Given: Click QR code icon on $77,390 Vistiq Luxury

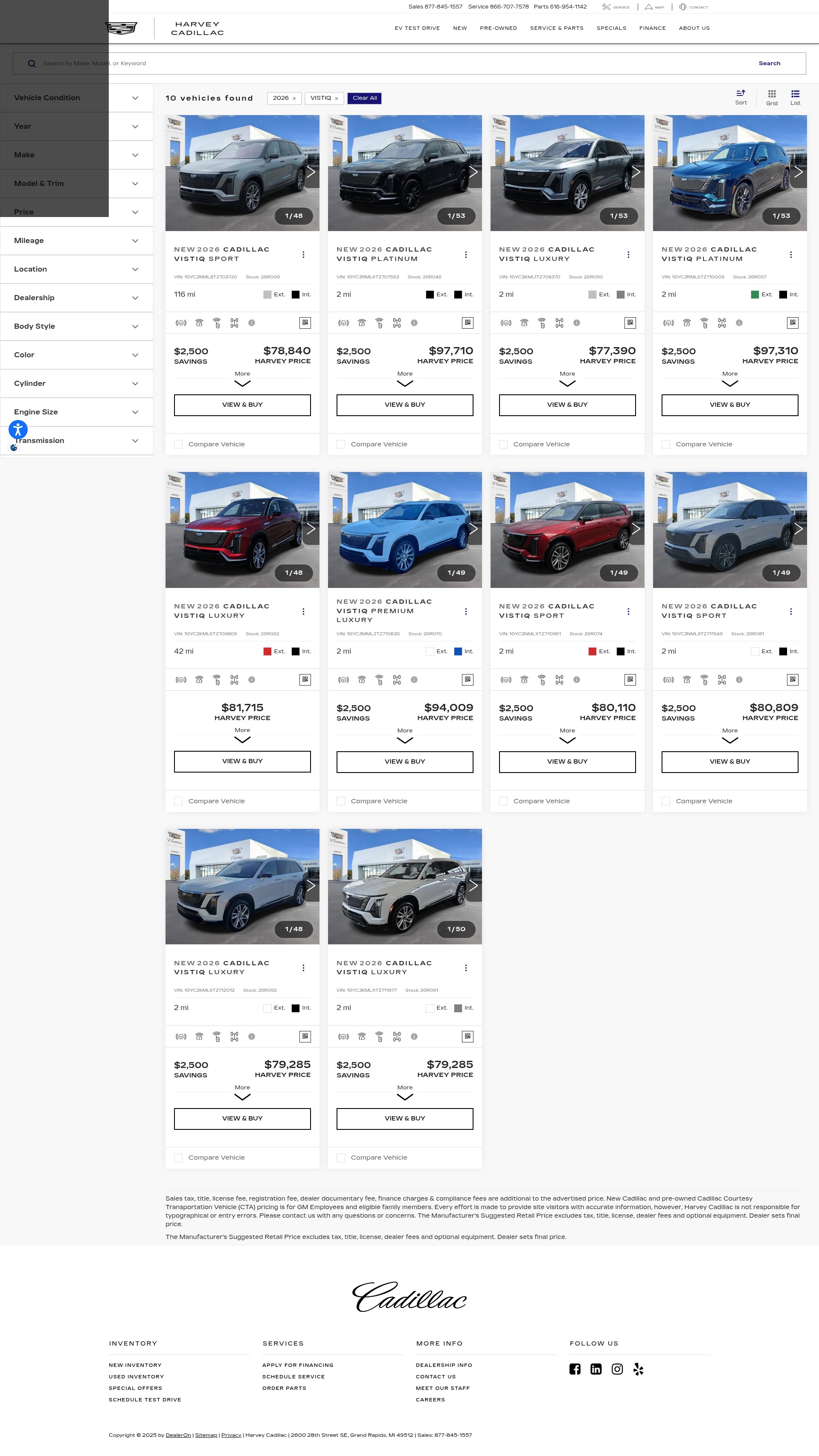Looking at the screenshot, I should [630, 323].
